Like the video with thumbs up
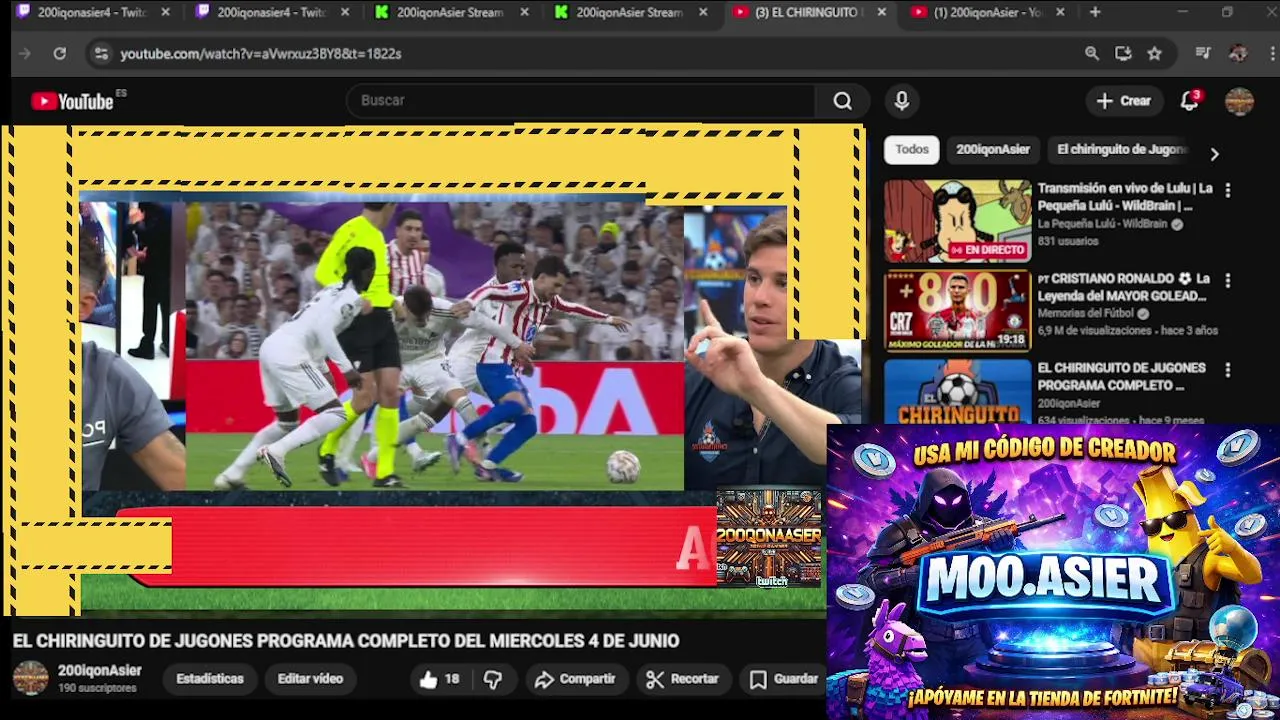The image size is (1280, 720). (440, 679)
